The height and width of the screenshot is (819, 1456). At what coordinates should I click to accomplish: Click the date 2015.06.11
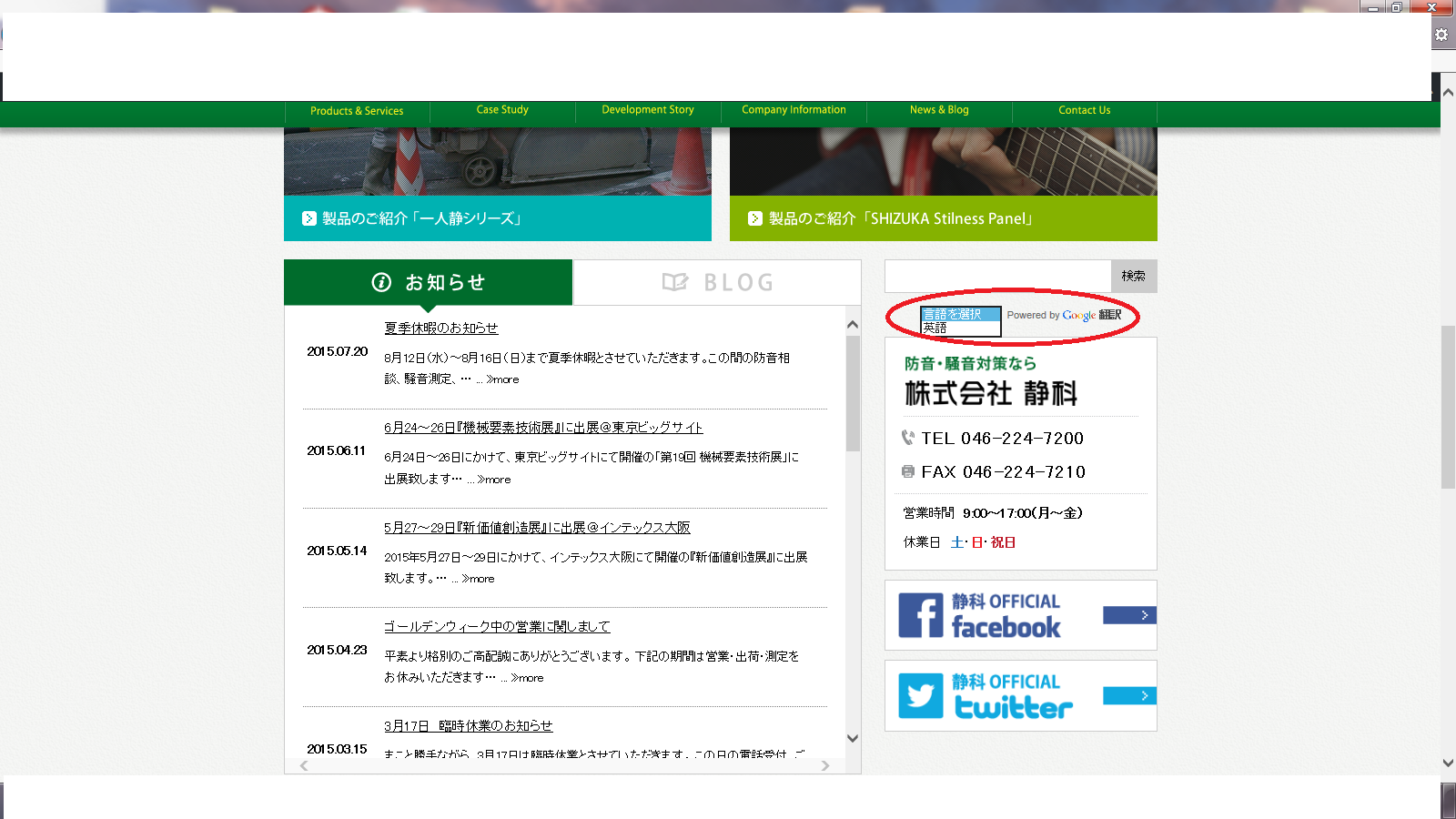pyautogui.click(x=336, y=450)
